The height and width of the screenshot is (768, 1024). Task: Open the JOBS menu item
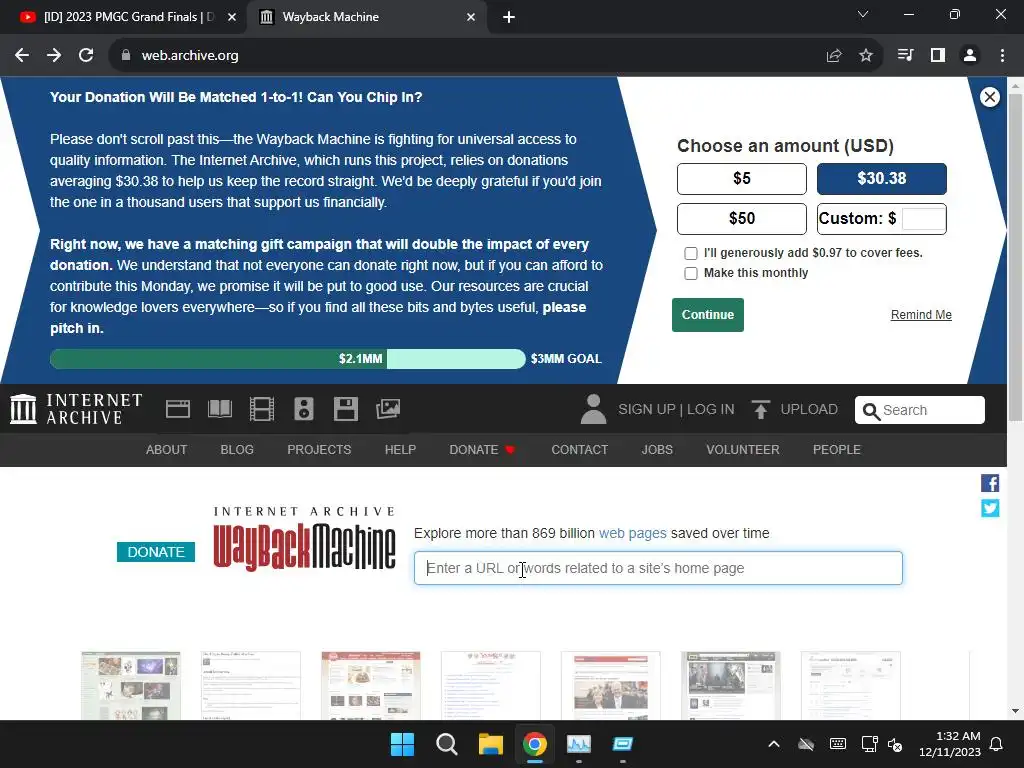(657, 450)
